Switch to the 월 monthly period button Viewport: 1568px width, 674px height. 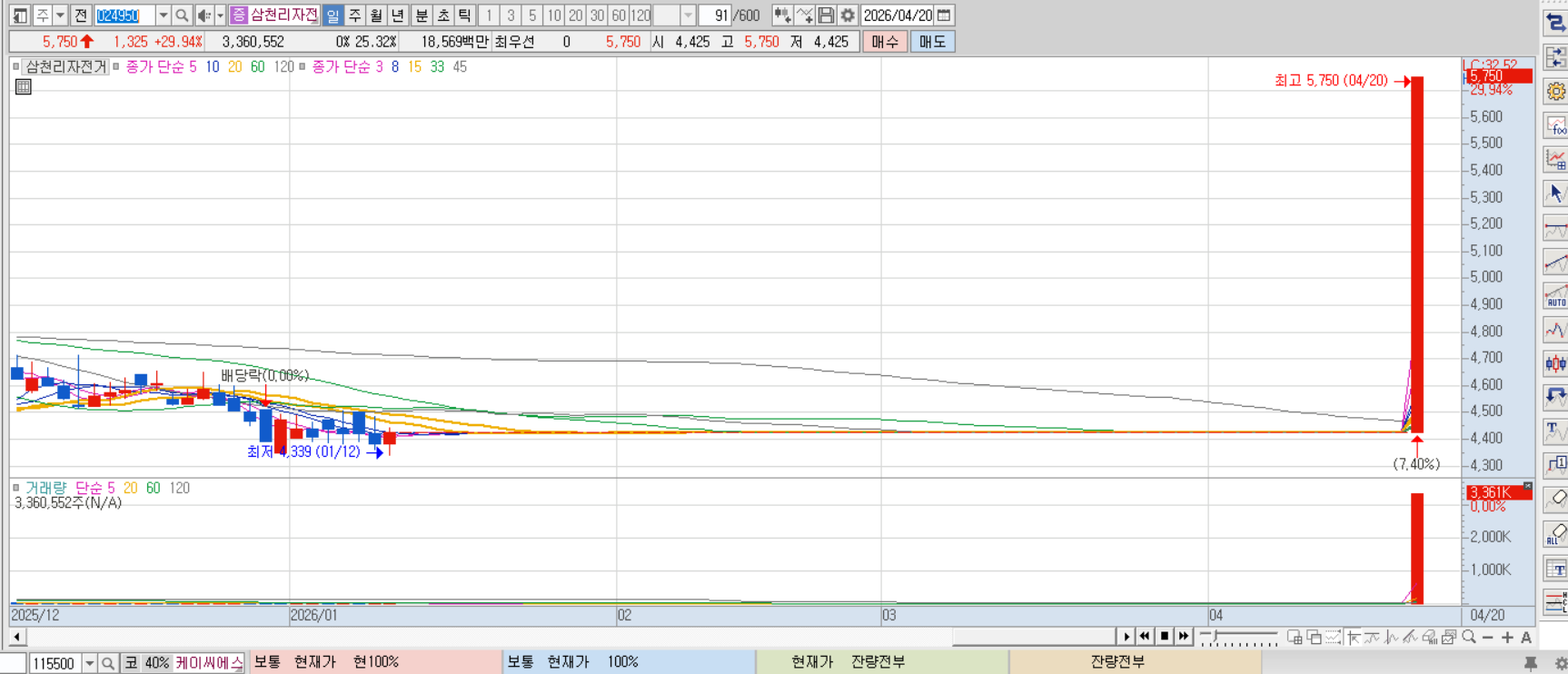[x=376, y=15]
